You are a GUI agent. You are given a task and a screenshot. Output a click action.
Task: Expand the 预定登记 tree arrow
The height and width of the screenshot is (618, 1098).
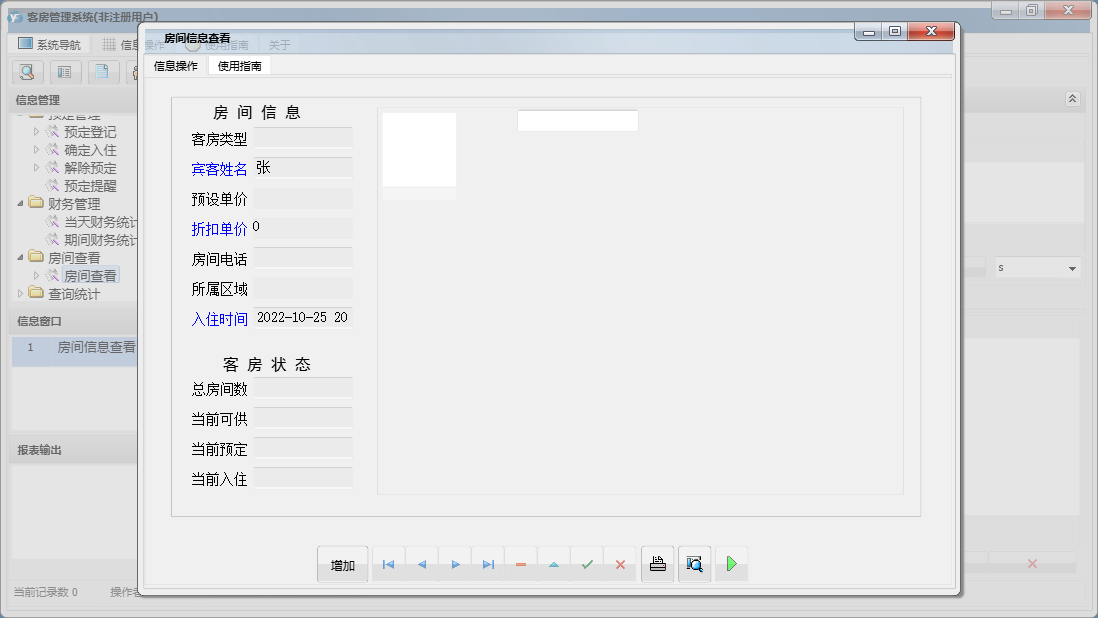pos(36,132)
